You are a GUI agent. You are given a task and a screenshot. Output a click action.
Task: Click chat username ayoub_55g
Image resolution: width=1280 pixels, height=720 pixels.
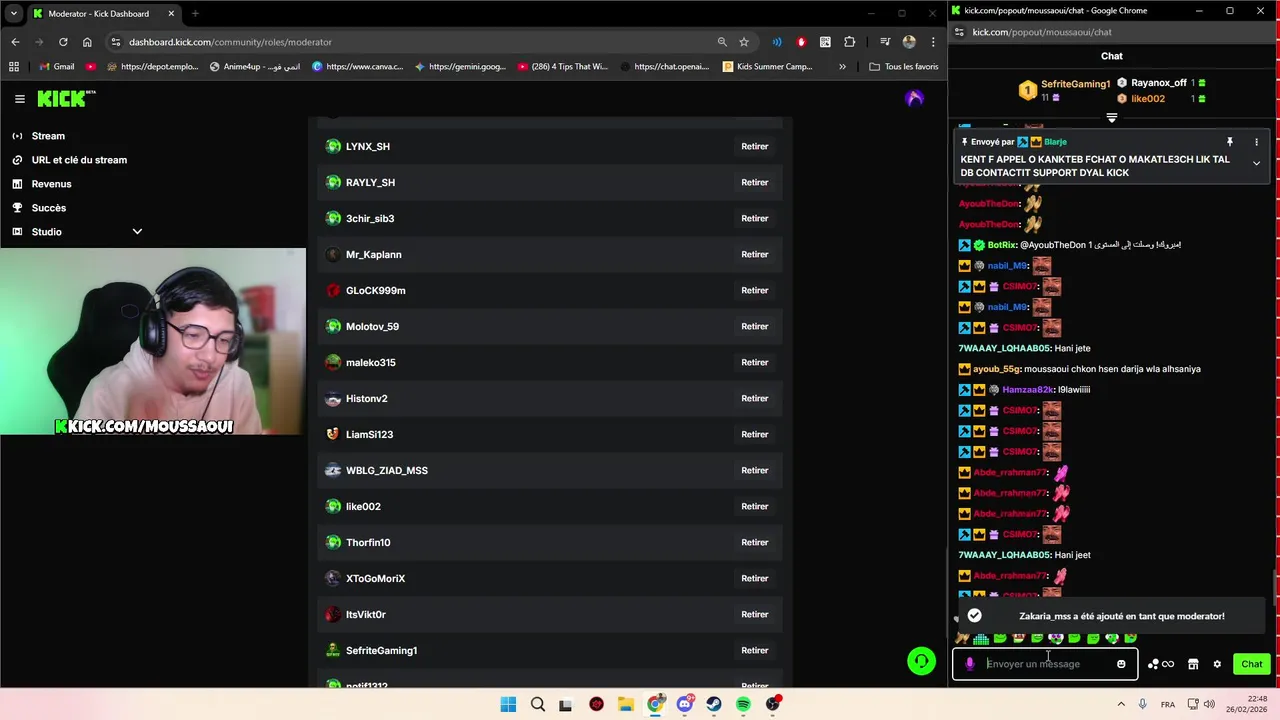coord(996,369)
